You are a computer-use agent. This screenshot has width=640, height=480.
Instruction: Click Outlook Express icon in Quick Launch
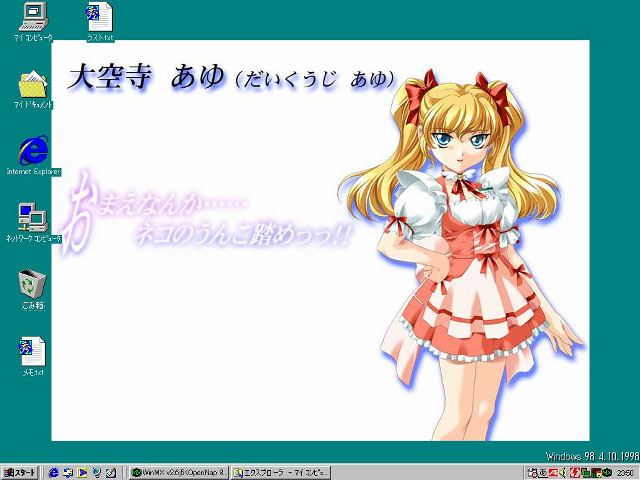(x=68, y=472)
